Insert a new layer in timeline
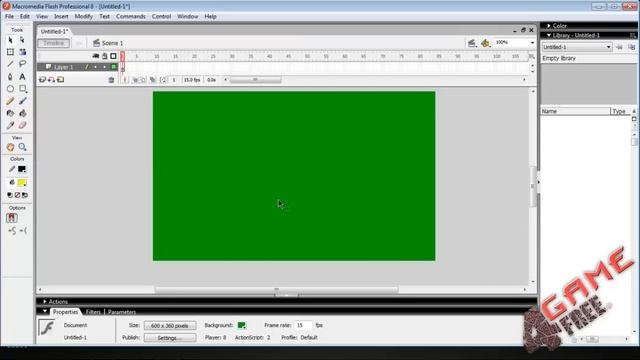 coord(42,80)
